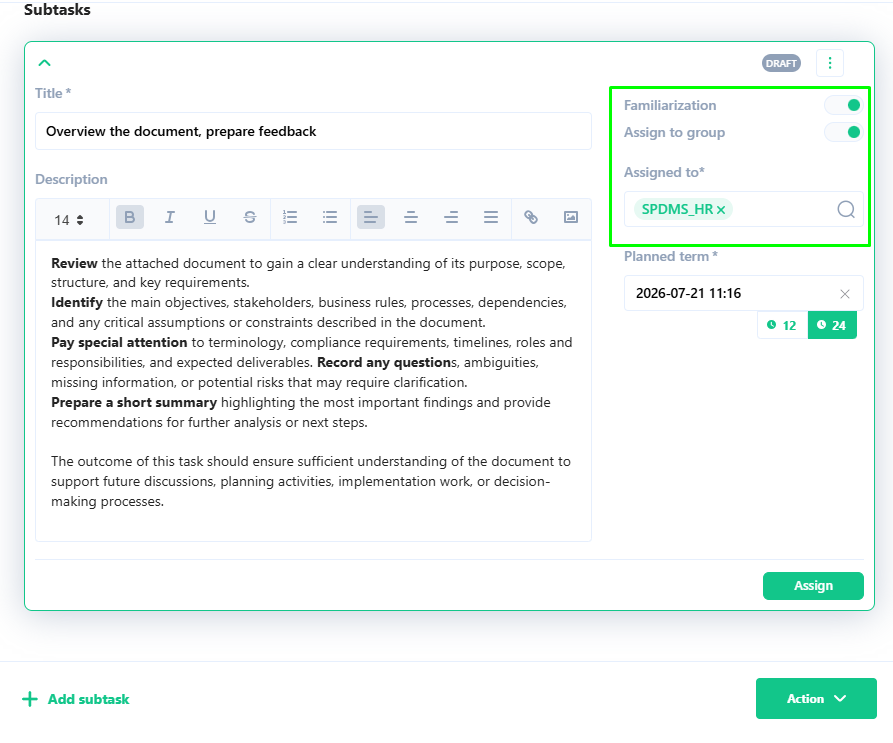Insert a hyperlink into description
Screen dimensions: 893x743
click(531, 217)
